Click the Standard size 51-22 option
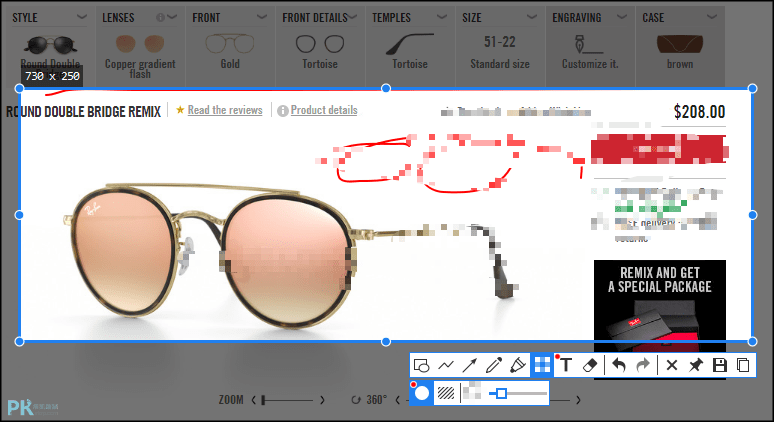774x422 pixels. (500, 52)
